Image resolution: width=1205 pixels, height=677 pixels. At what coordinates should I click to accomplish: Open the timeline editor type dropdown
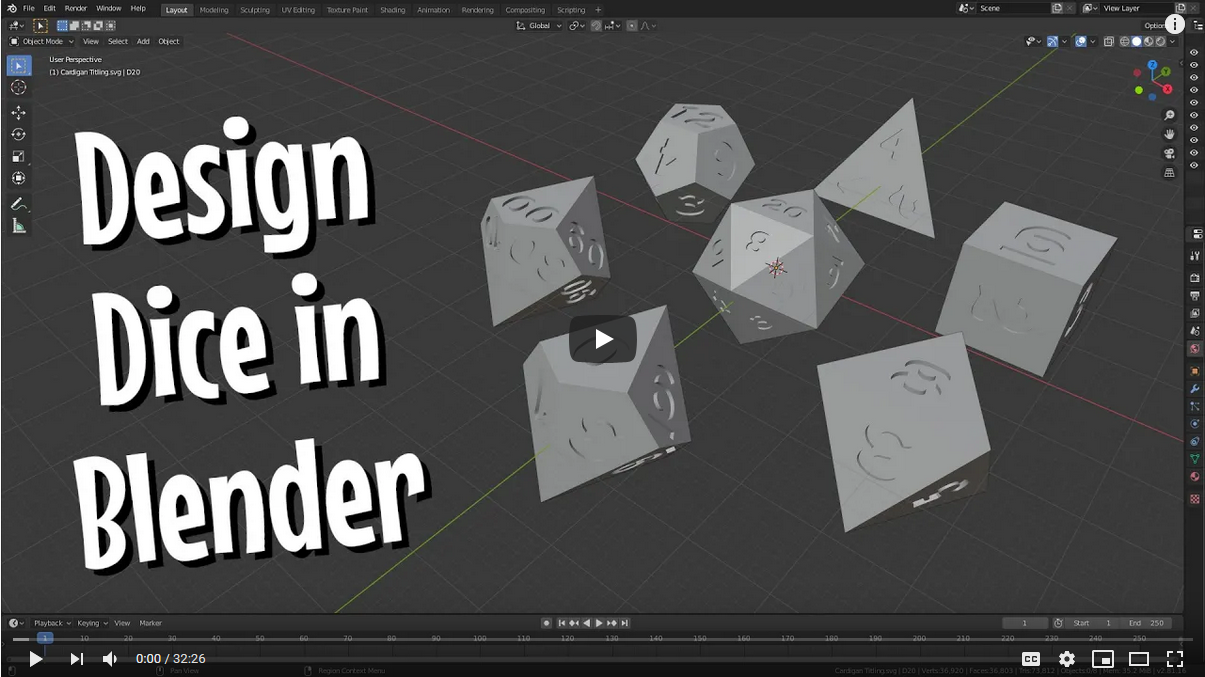(15, 623)
